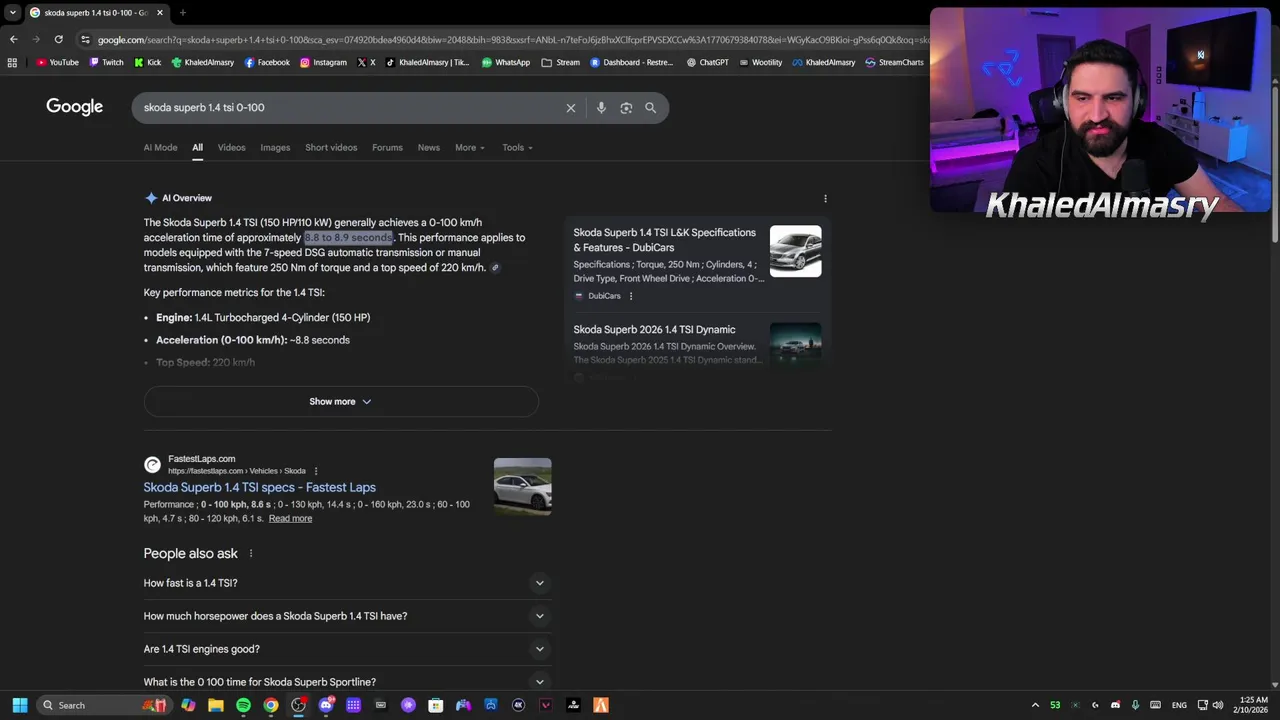Click the volume speaker tray icon
The image size is (1280, 720).
coord(1218,705)
